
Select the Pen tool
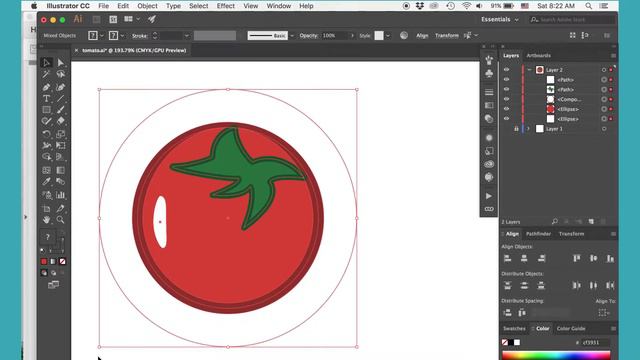coord(47,87)
